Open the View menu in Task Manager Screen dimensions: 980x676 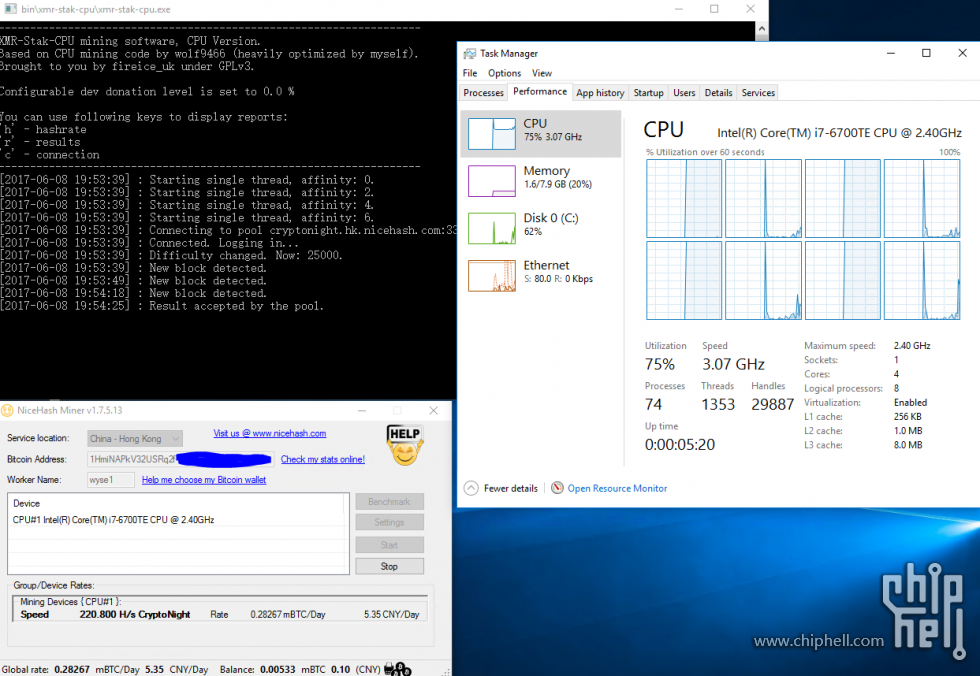[x=542, y=73]
